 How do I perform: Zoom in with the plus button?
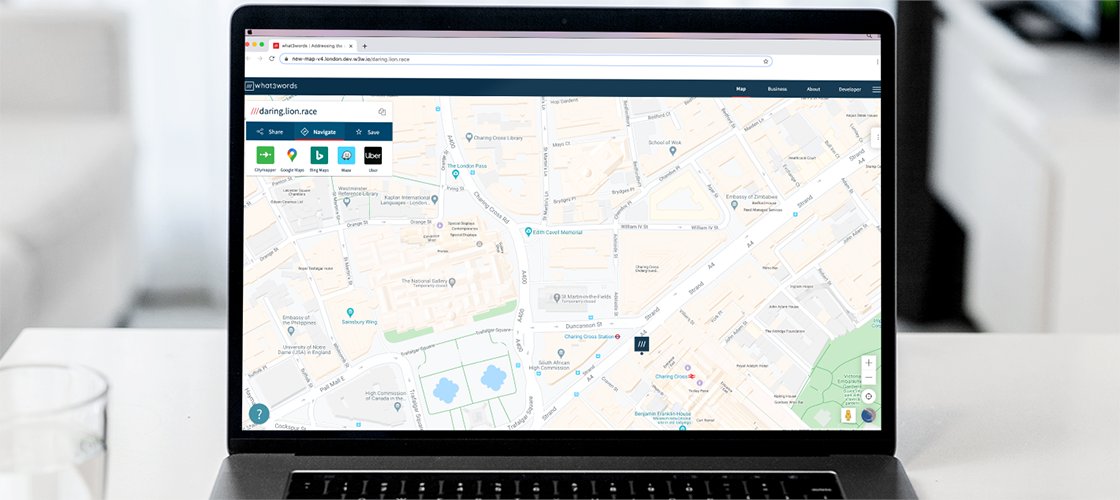point(869,362)
